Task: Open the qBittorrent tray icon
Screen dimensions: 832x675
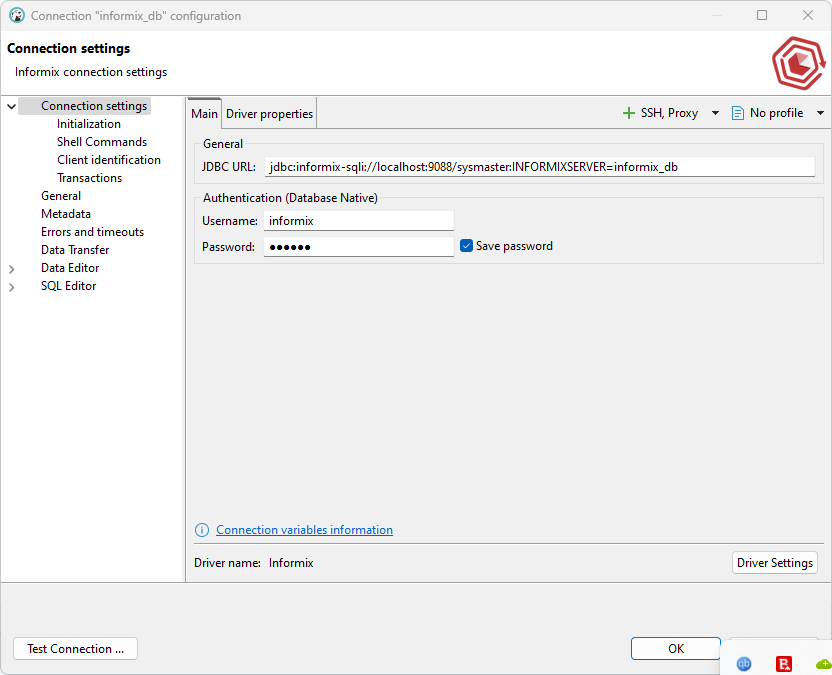Action: [744, 663]
